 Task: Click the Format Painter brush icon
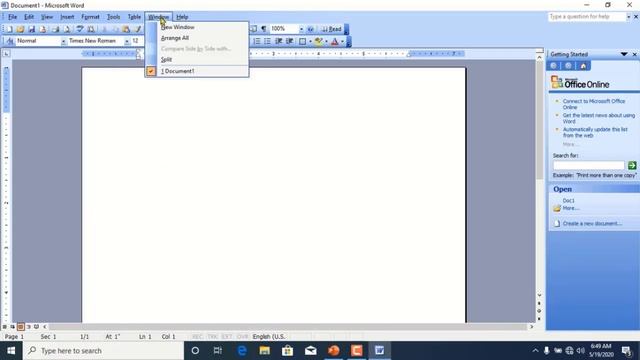tap(138, 29)
